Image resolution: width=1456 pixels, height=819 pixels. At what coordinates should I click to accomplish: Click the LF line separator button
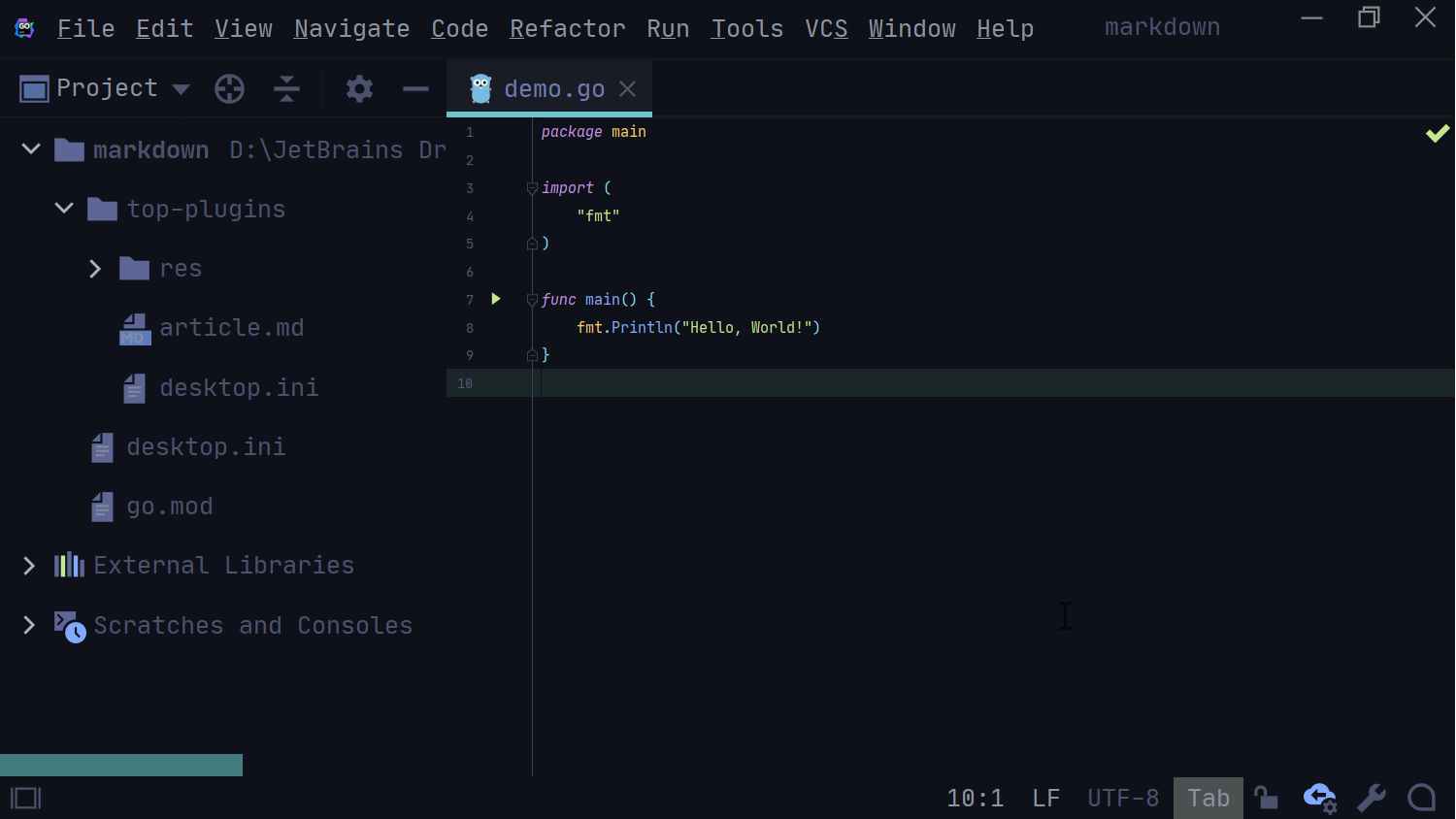pos(1045,798)
